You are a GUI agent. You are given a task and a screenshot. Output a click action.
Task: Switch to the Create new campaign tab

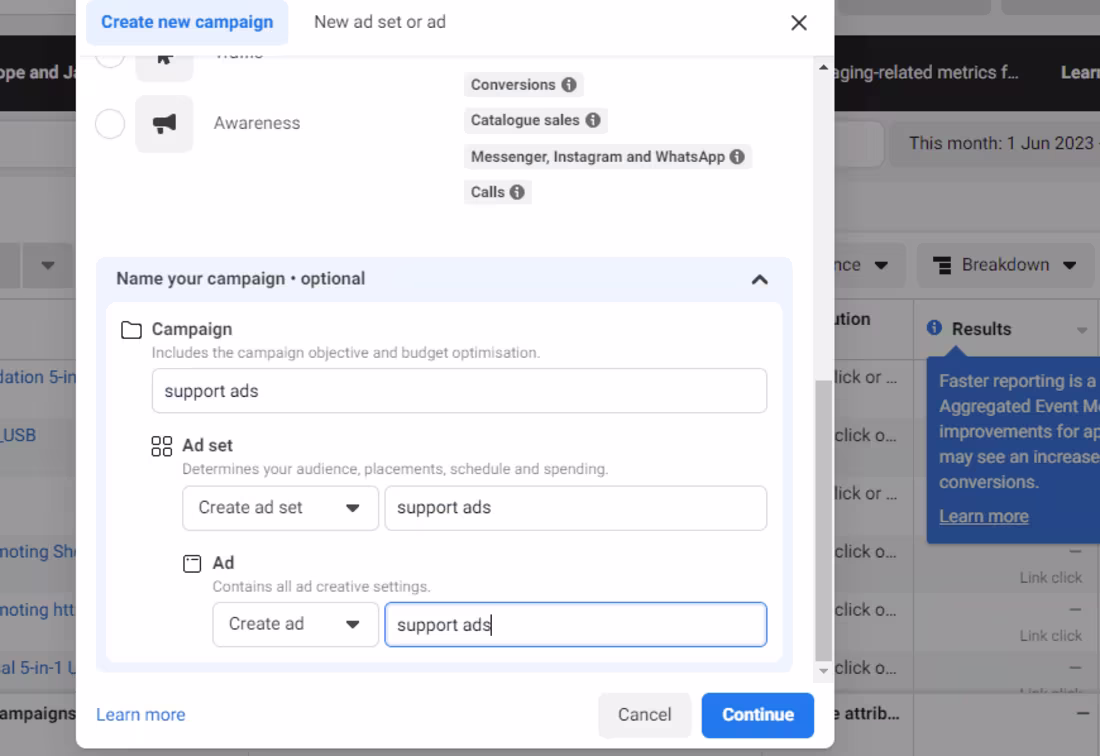click(187, 21)
